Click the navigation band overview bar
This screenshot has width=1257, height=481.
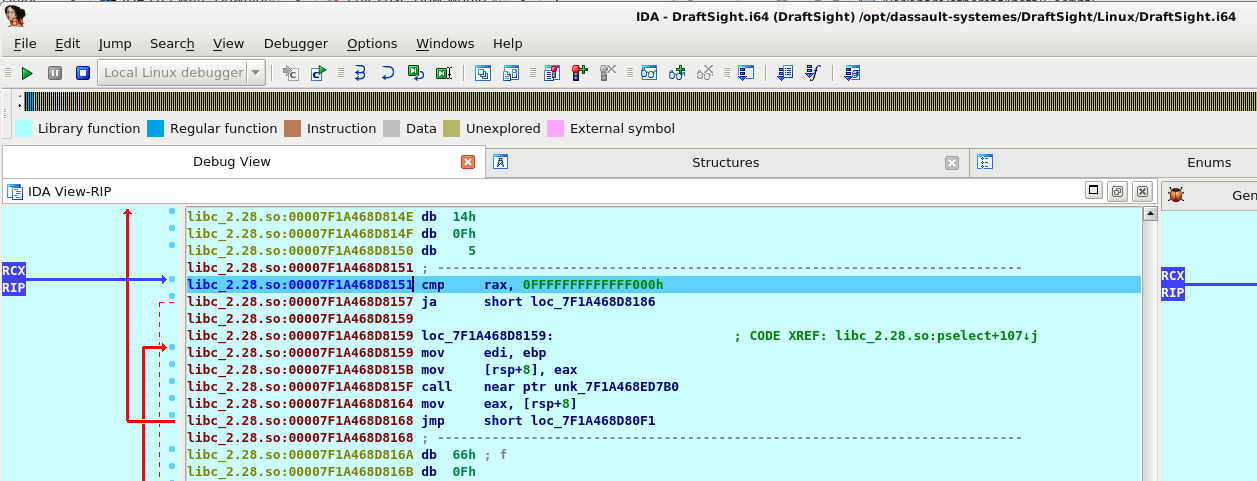pos(640,101)
